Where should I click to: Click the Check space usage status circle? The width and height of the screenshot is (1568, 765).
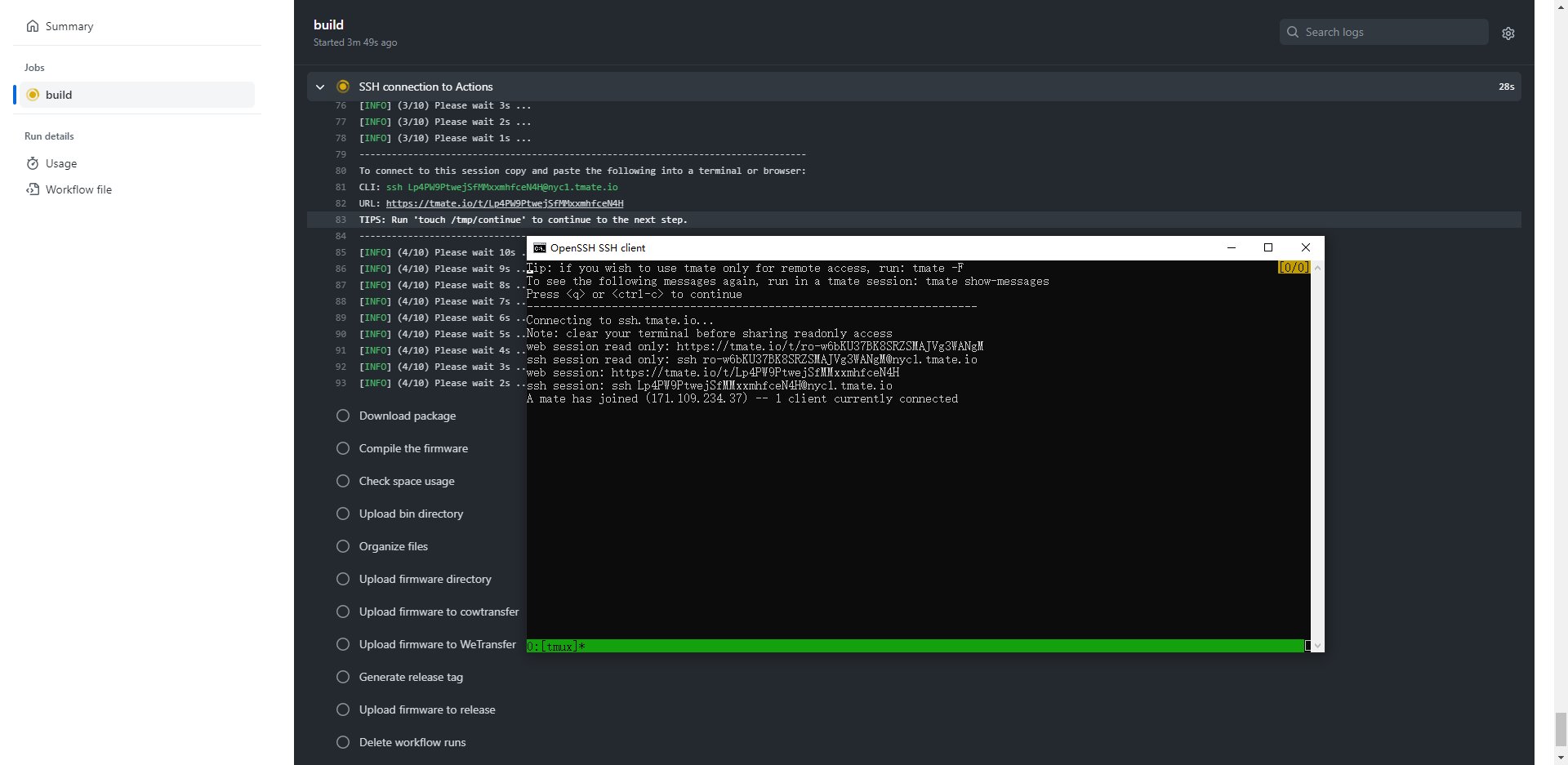pyautogui.click(x=343, y=481)
